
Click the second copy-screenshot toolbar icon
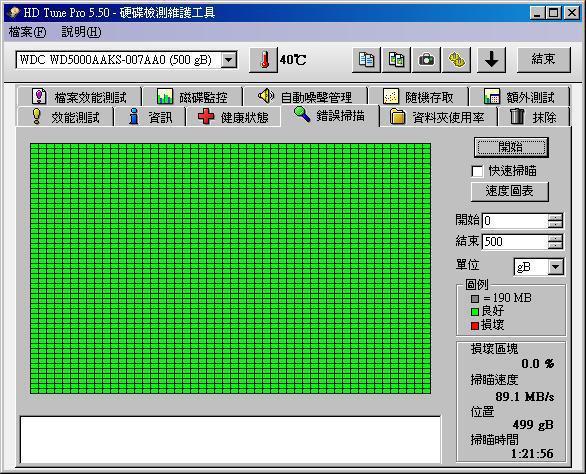[396, 60]
